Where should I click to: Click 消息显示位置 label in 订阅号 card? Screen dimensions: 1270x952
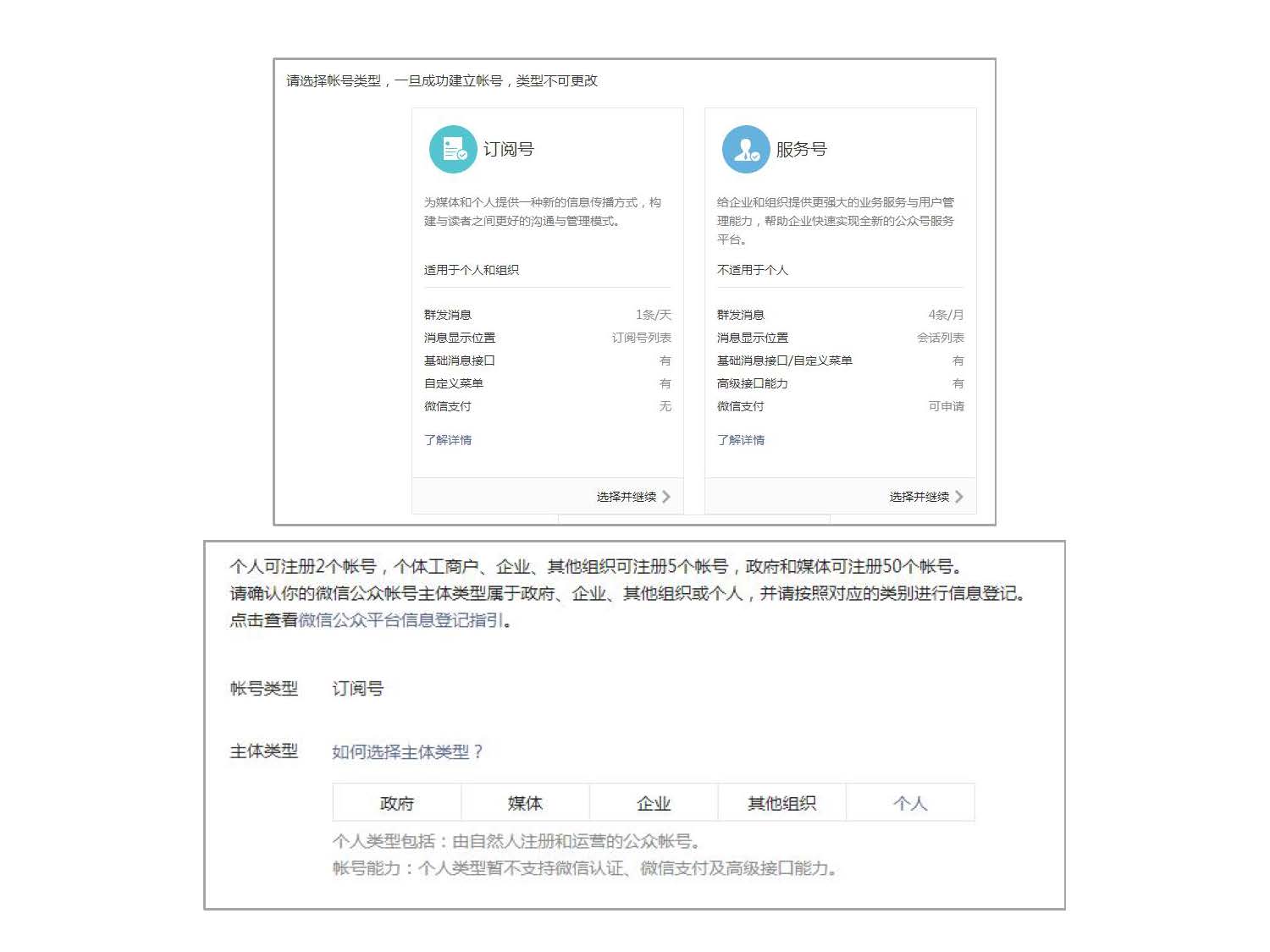pos(460,338)
